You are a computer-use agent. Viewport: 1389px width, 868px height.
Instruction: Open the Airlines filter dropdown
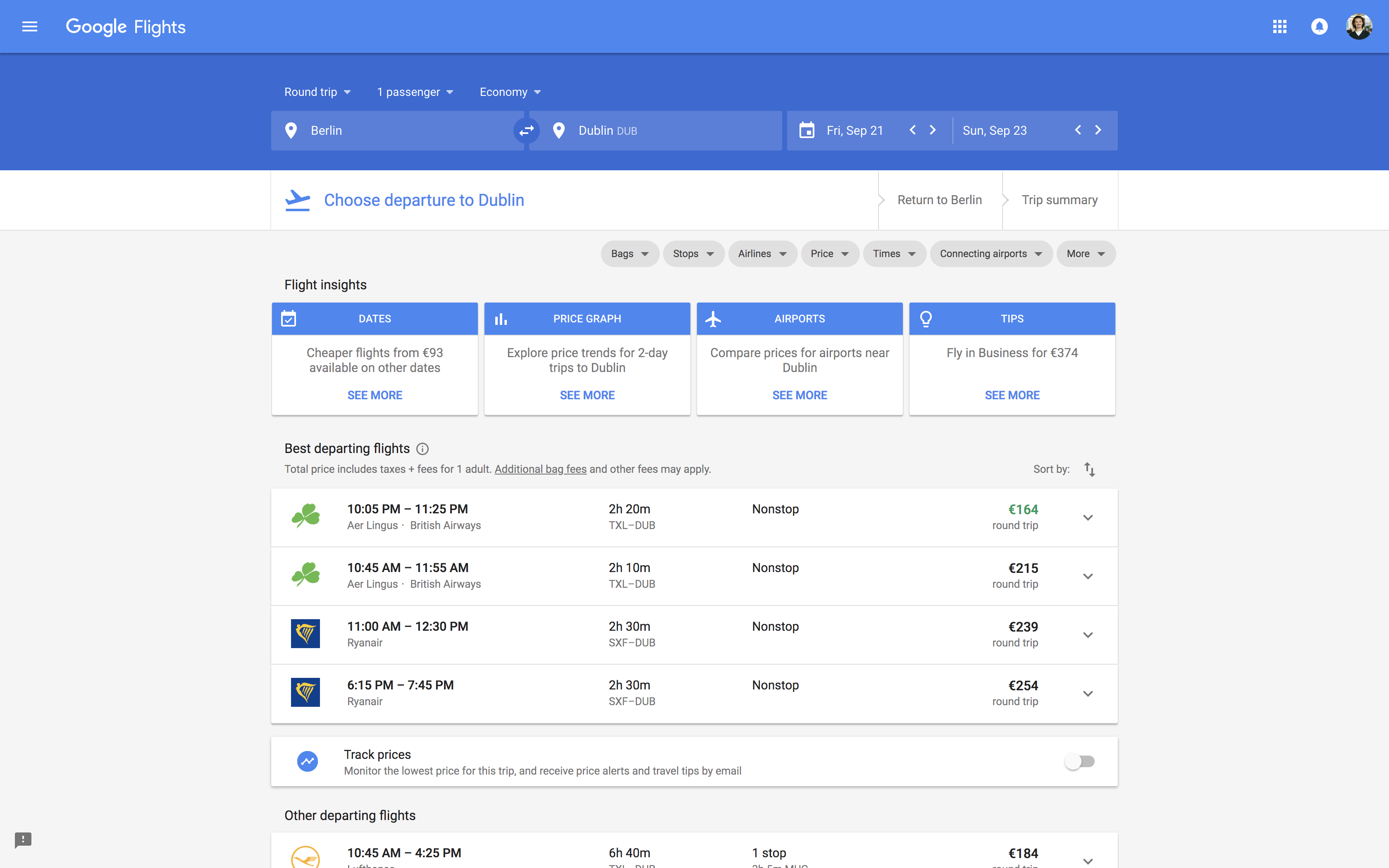point(762,253)
